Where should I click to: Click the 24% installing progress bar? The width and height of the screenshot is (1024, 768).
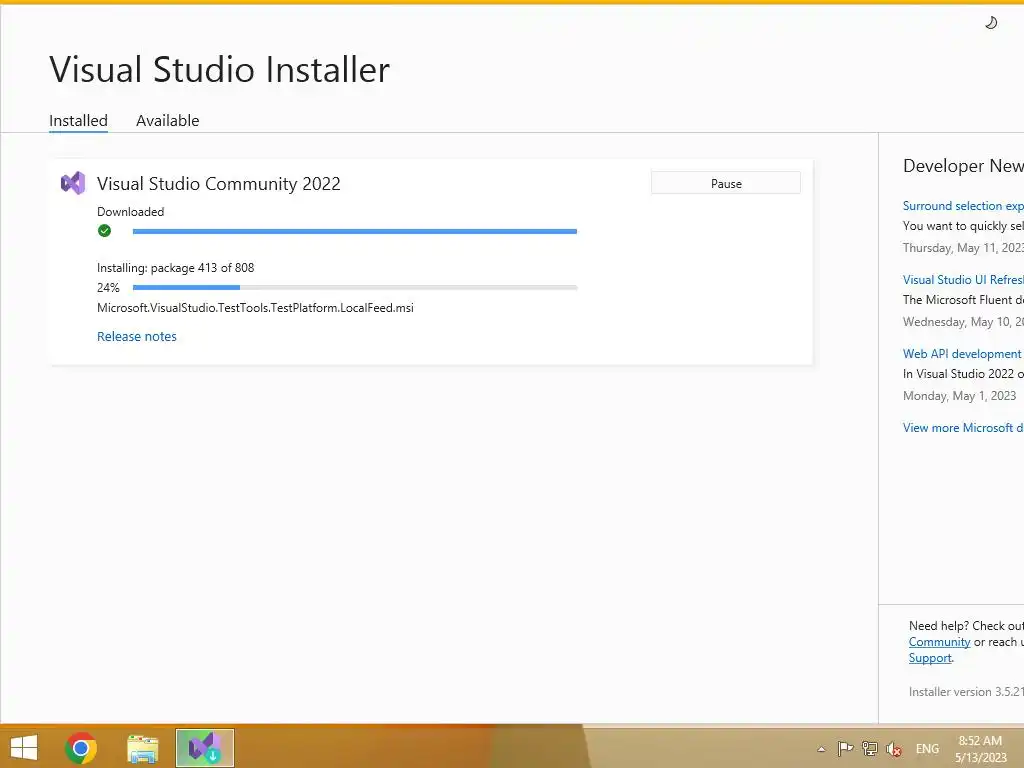[355, 287]
